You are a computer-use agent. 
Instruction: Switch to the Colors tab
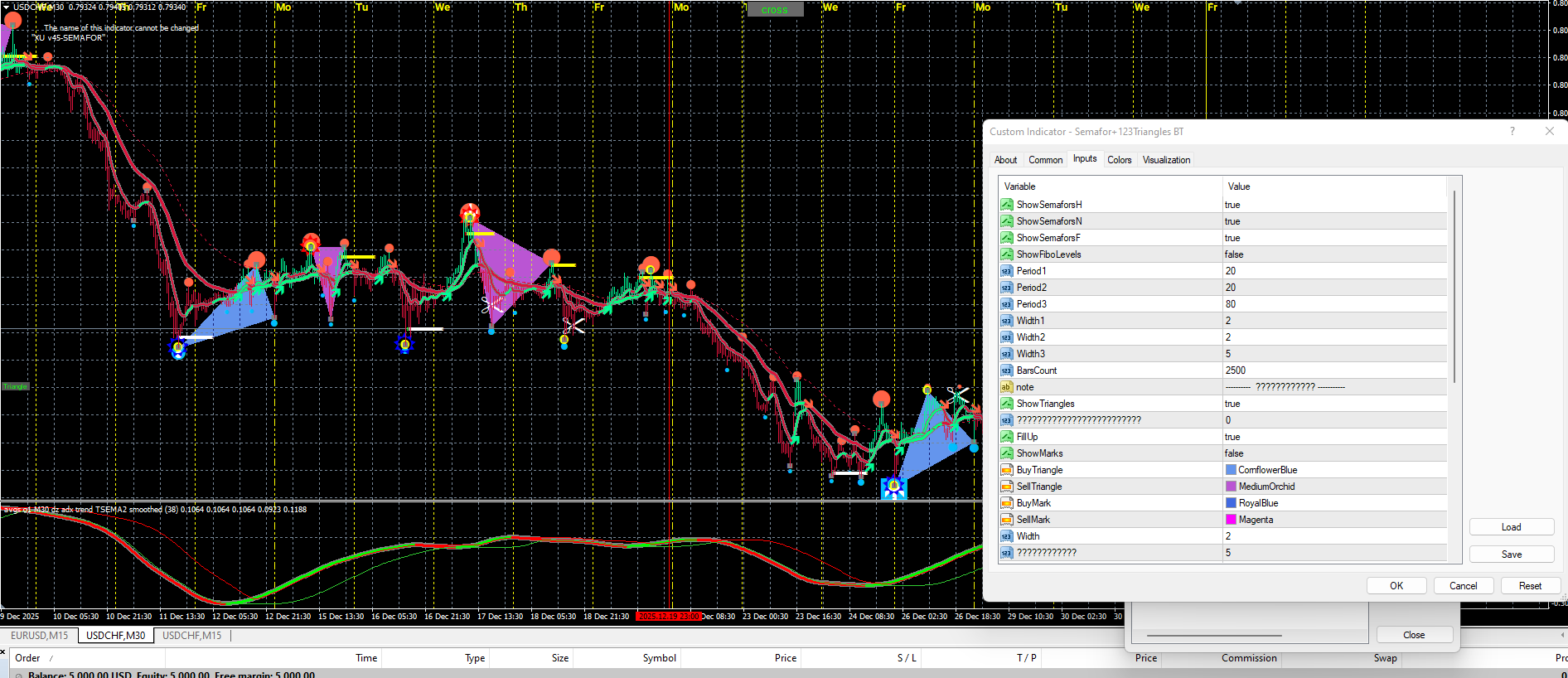pyautogui.click(x=1119, y=160)
